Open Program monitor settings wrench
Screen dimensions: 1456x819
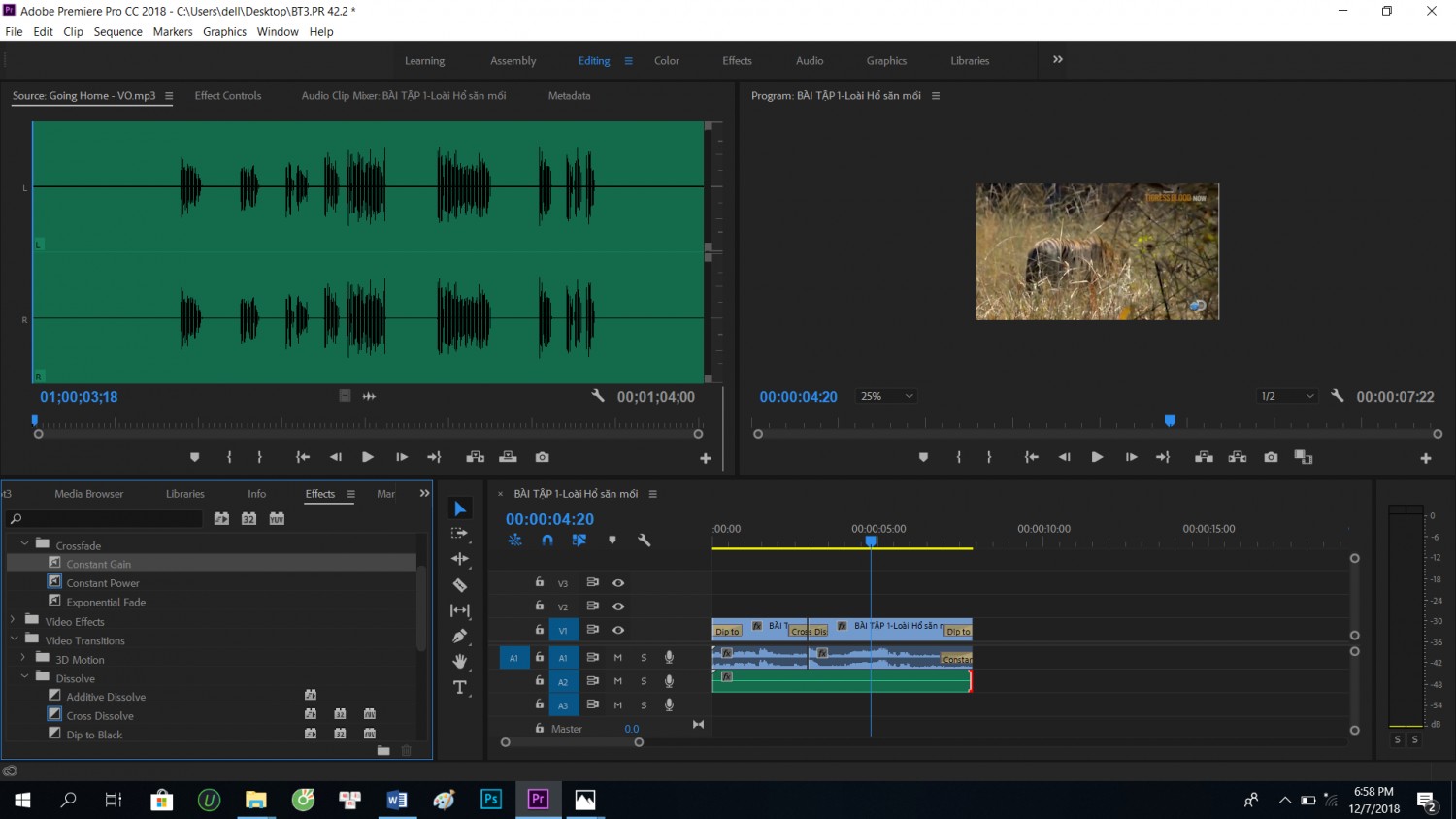coord(1337,396)
